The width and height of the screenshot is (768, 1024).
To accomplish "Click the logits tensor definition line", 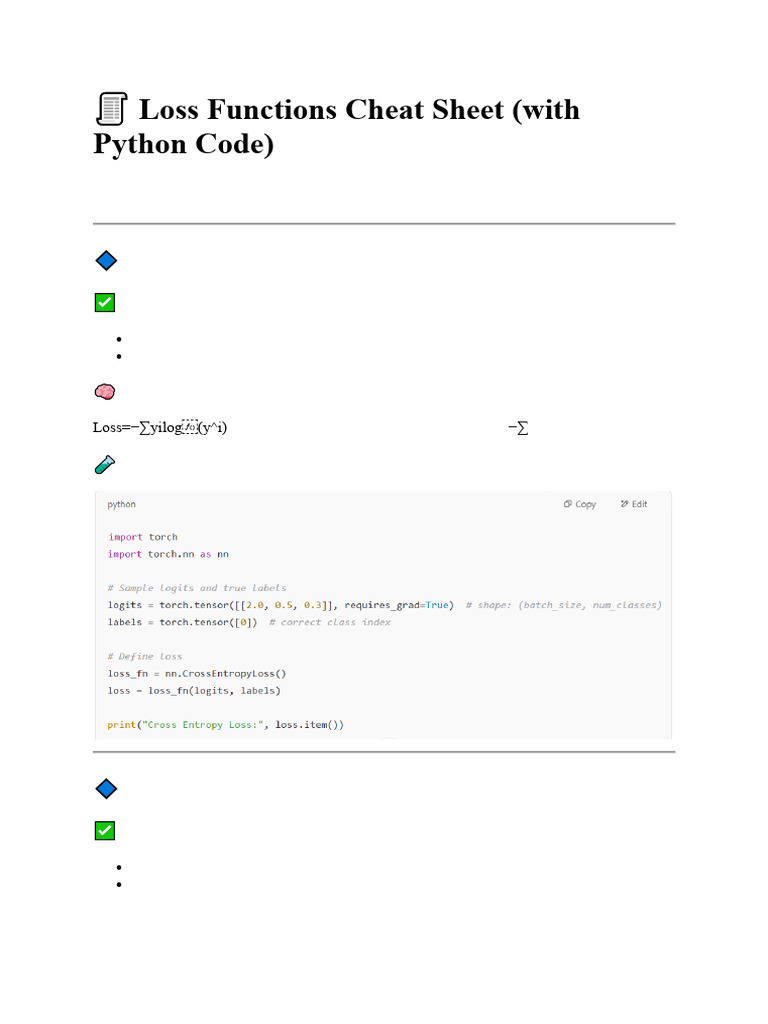I will pos(281,605).
